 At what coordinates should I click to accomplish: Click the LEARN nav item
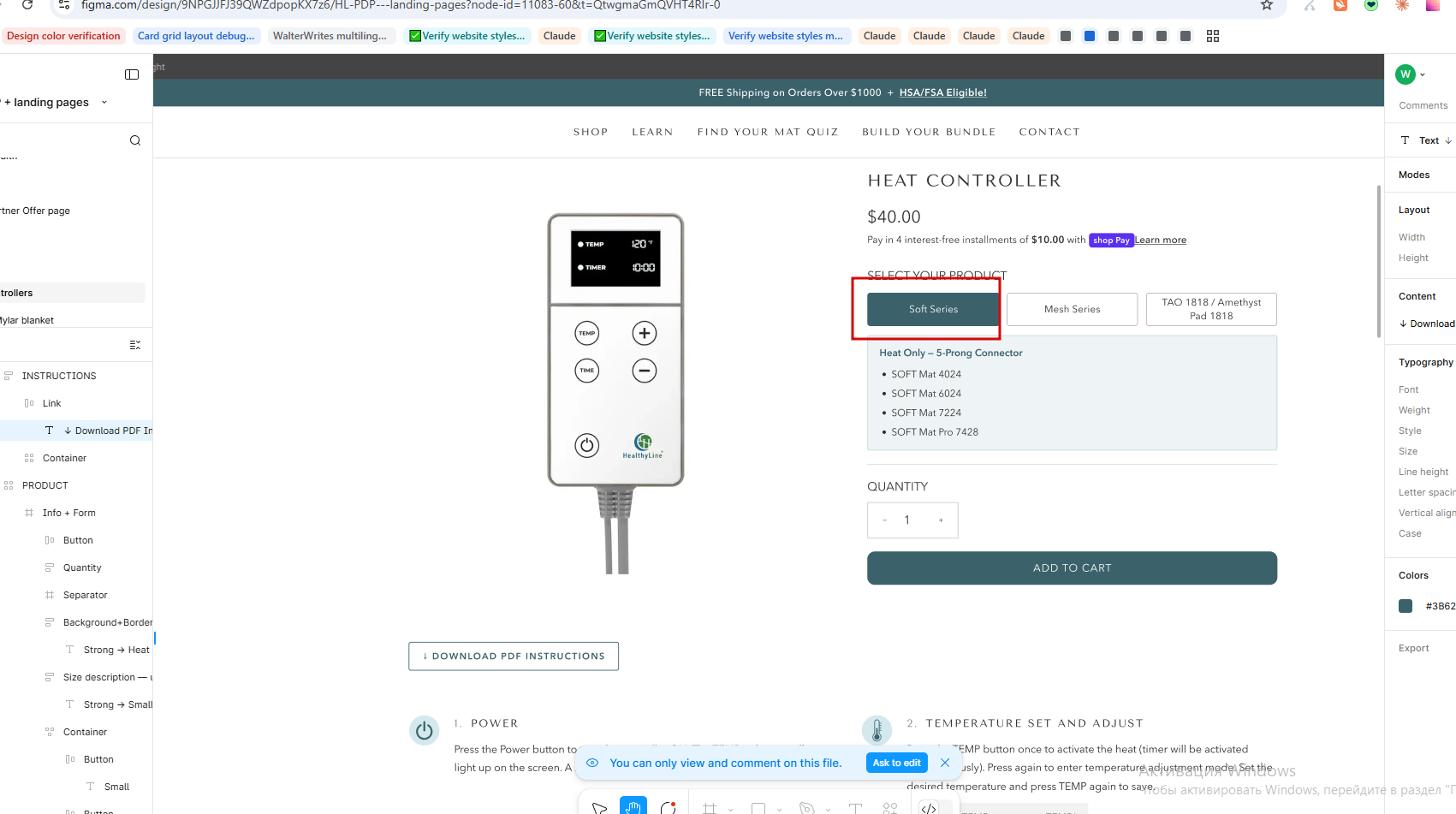[652, 132]
